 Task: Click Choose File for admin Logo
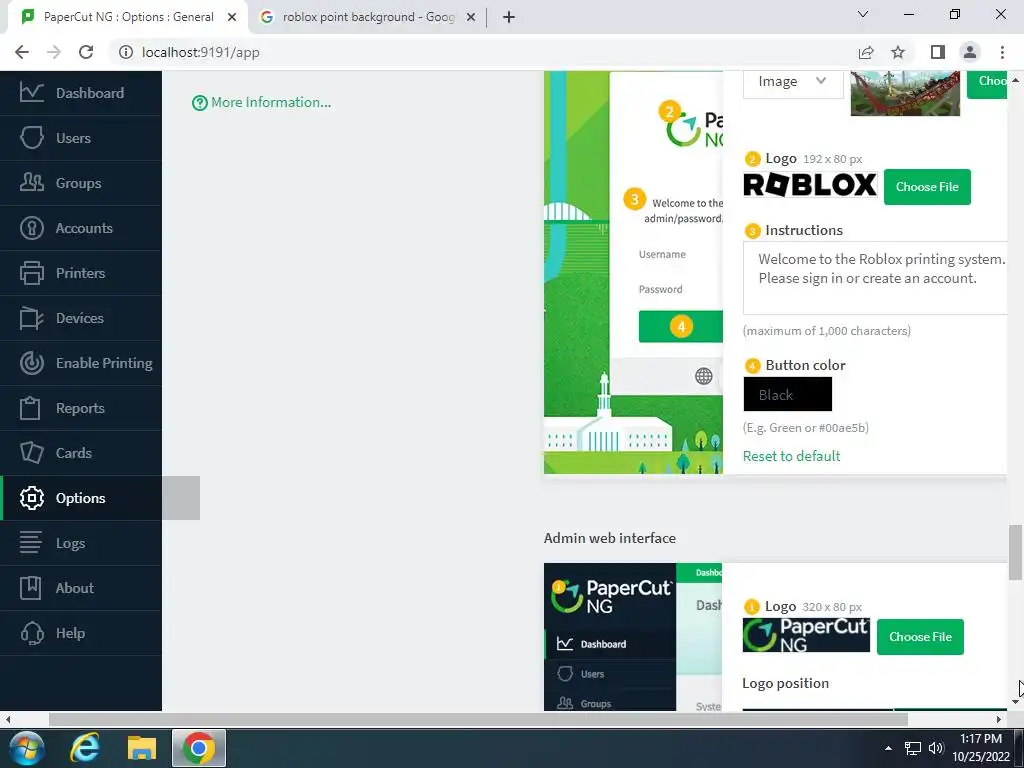click(x=920, y=637)
